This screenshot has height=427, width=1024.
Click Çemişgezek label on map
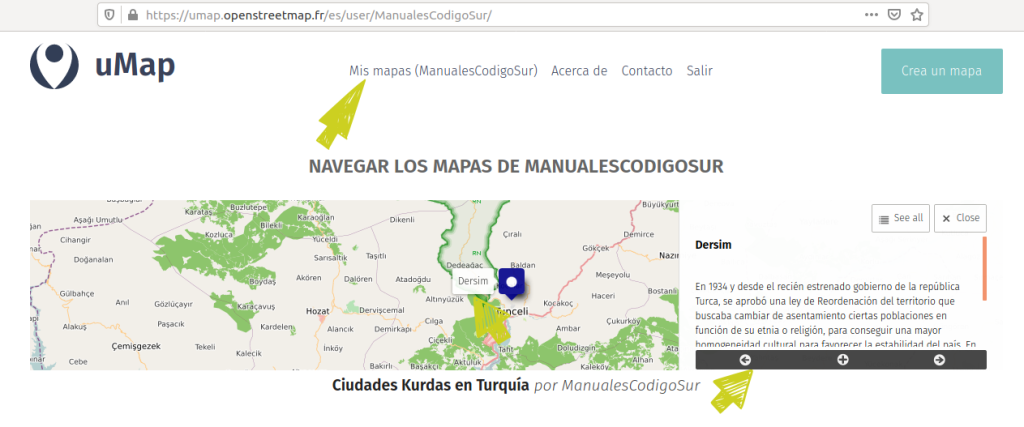(135, 345)
